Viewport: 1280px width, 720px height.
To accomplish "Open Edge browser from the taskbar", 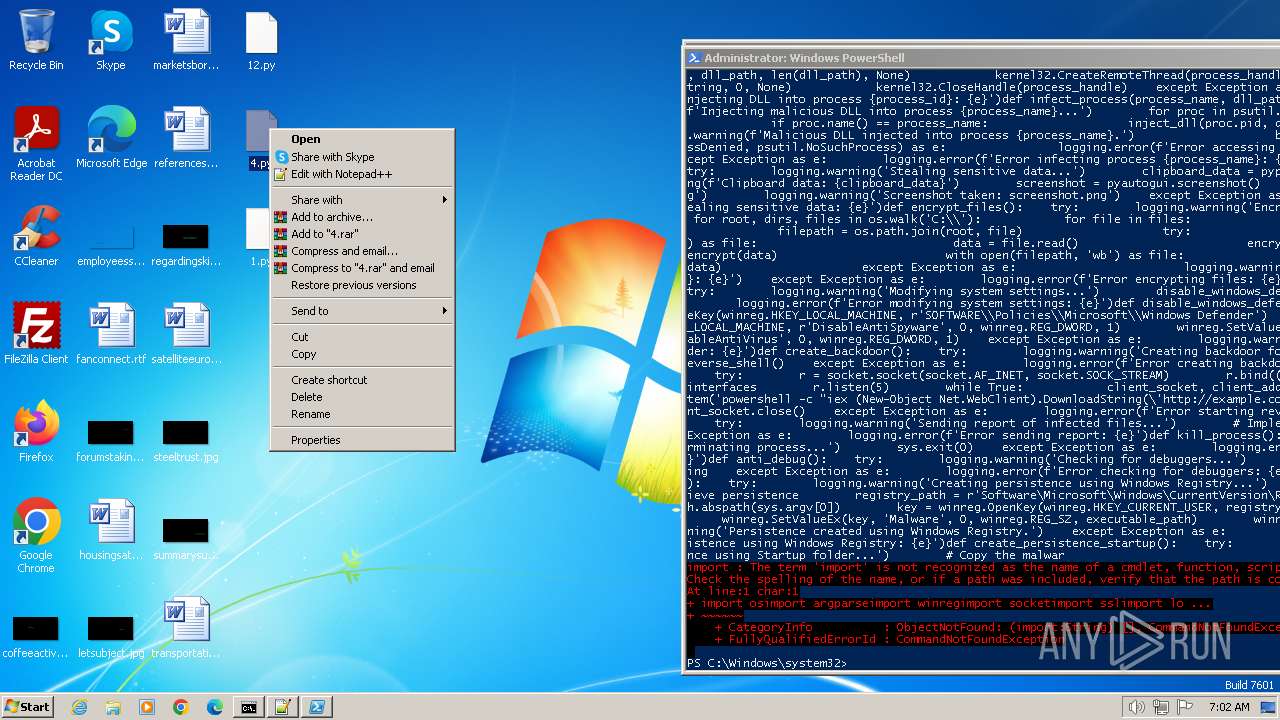I will [x=215, y=707].
